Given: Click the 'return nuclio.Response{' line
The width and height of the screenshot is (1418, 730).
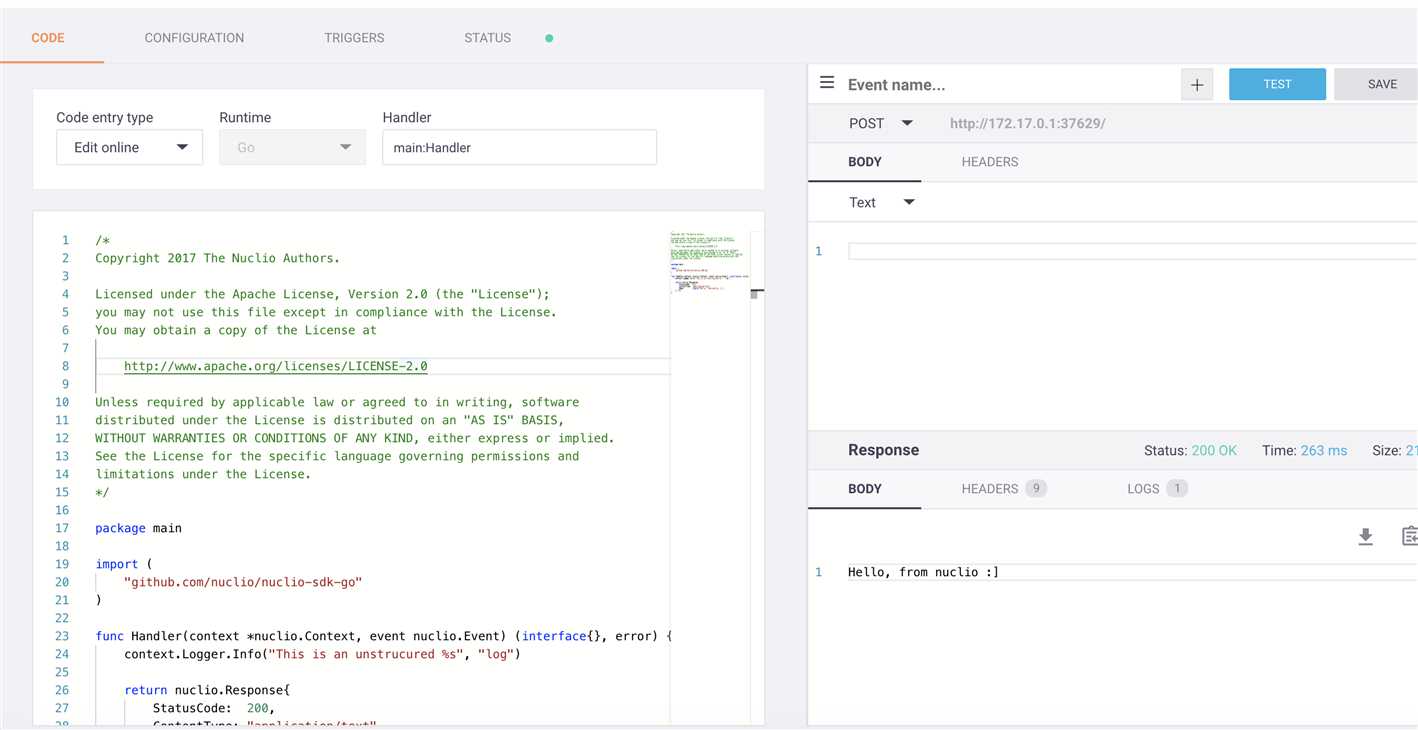Looking at the screenshot, I should [x=207, y=690].
